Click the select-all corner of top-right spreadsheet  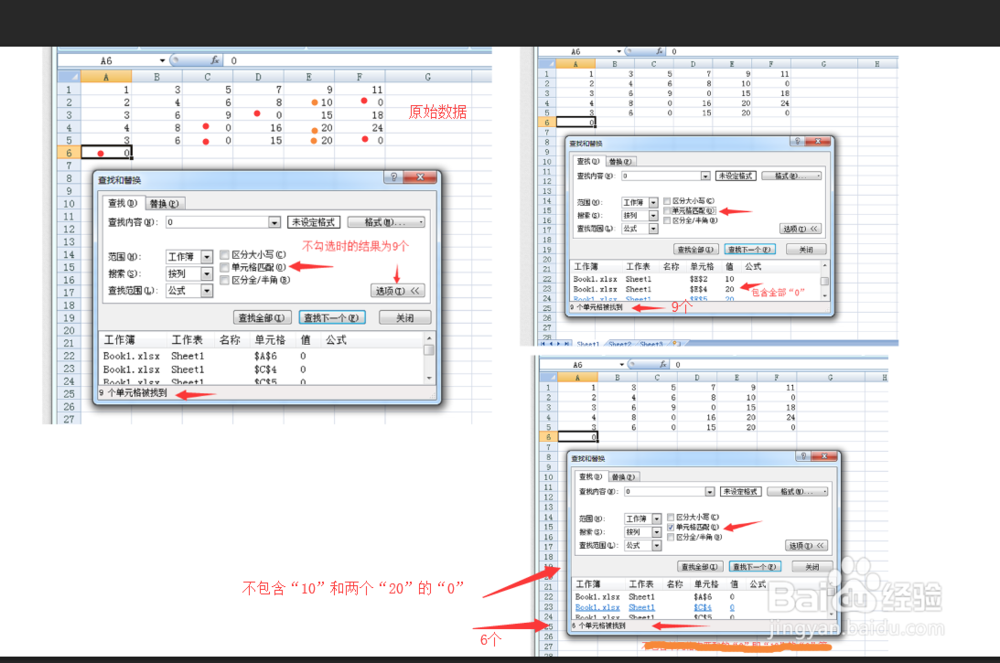[547, 64]
